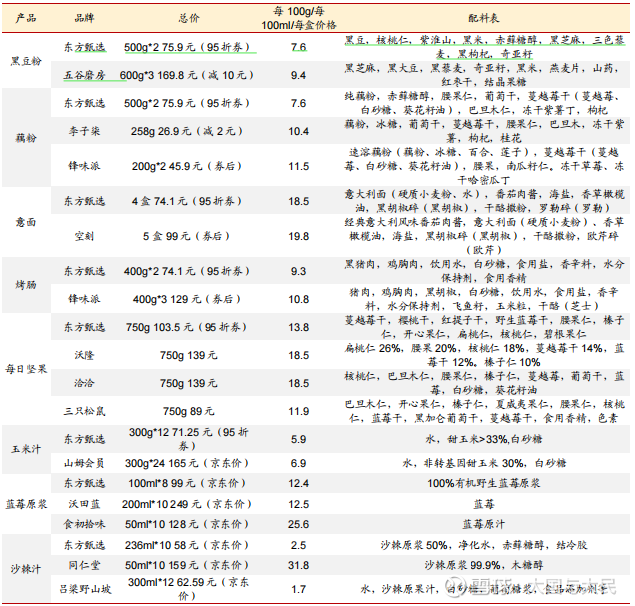Click unit price 1.7
The height and width of the screenshot is (606, 635).
298,589
